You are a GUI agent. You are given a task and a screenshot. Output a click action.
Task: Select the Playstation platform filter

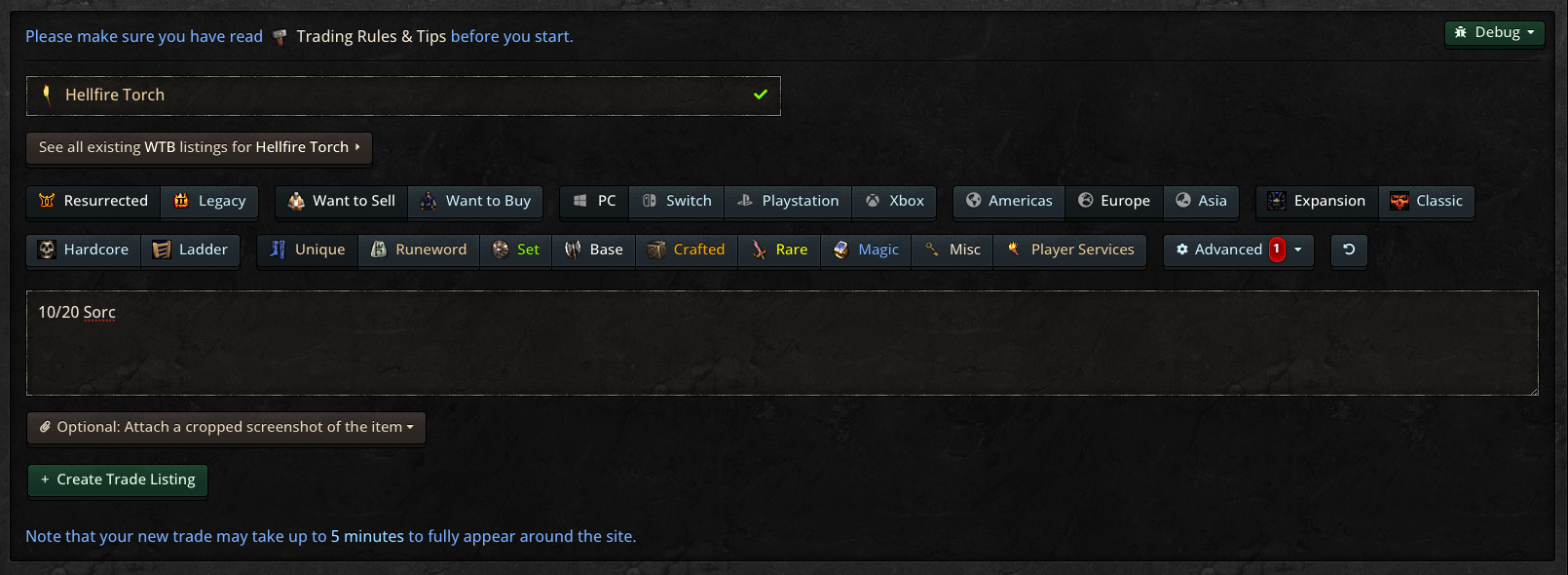[788, 201]
